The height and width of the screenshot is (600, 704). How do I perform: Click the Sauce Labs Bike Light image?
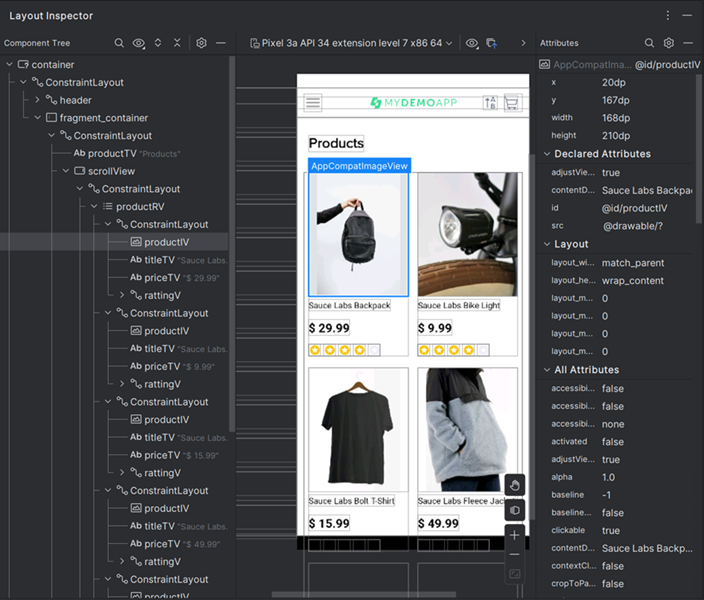click(x=467, y=234)
